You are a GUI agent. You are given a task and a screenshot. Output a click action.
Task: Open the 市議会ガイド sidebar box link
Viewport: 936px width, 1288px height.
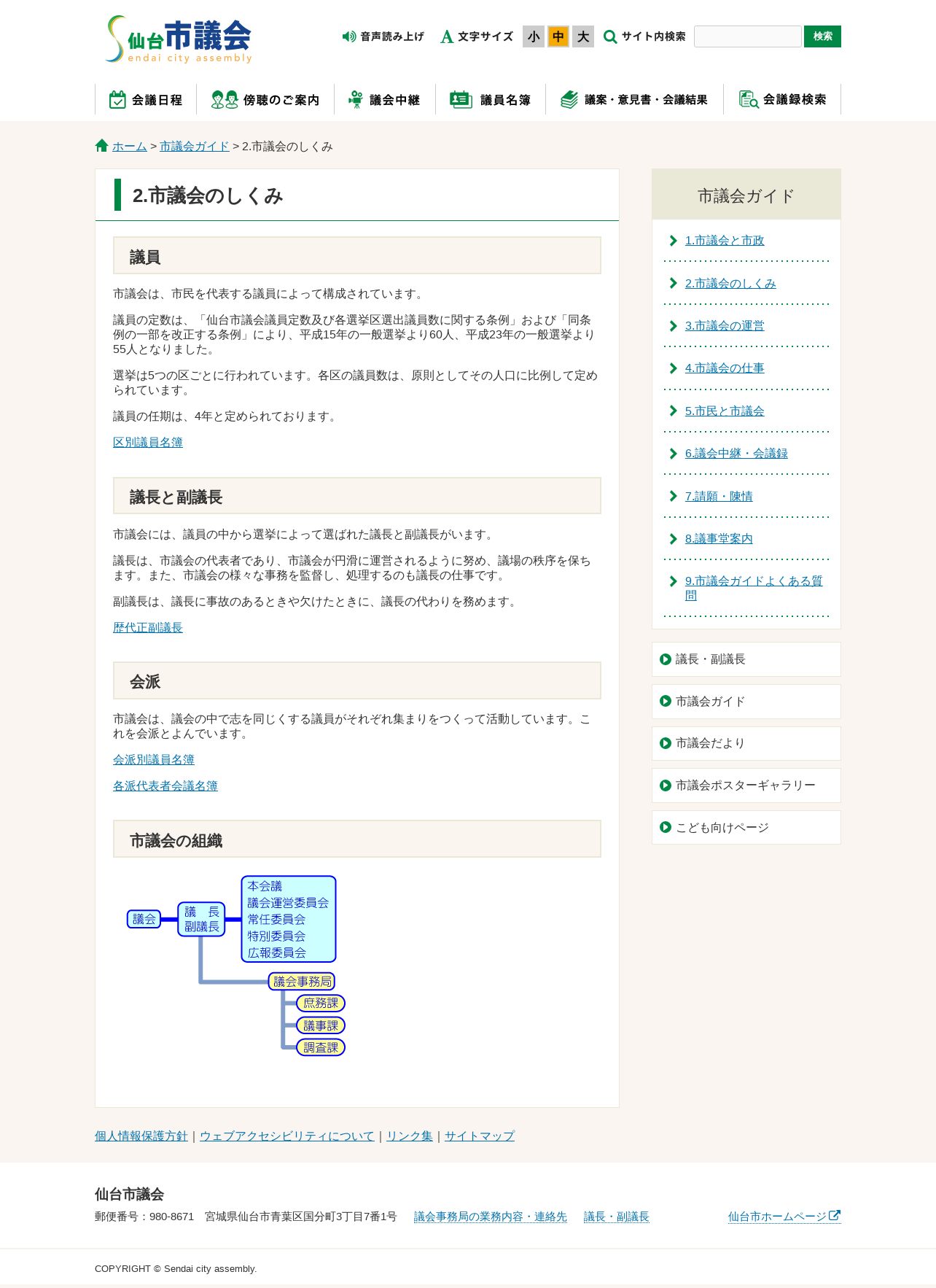pyautogui.click(x=746, y=702)
